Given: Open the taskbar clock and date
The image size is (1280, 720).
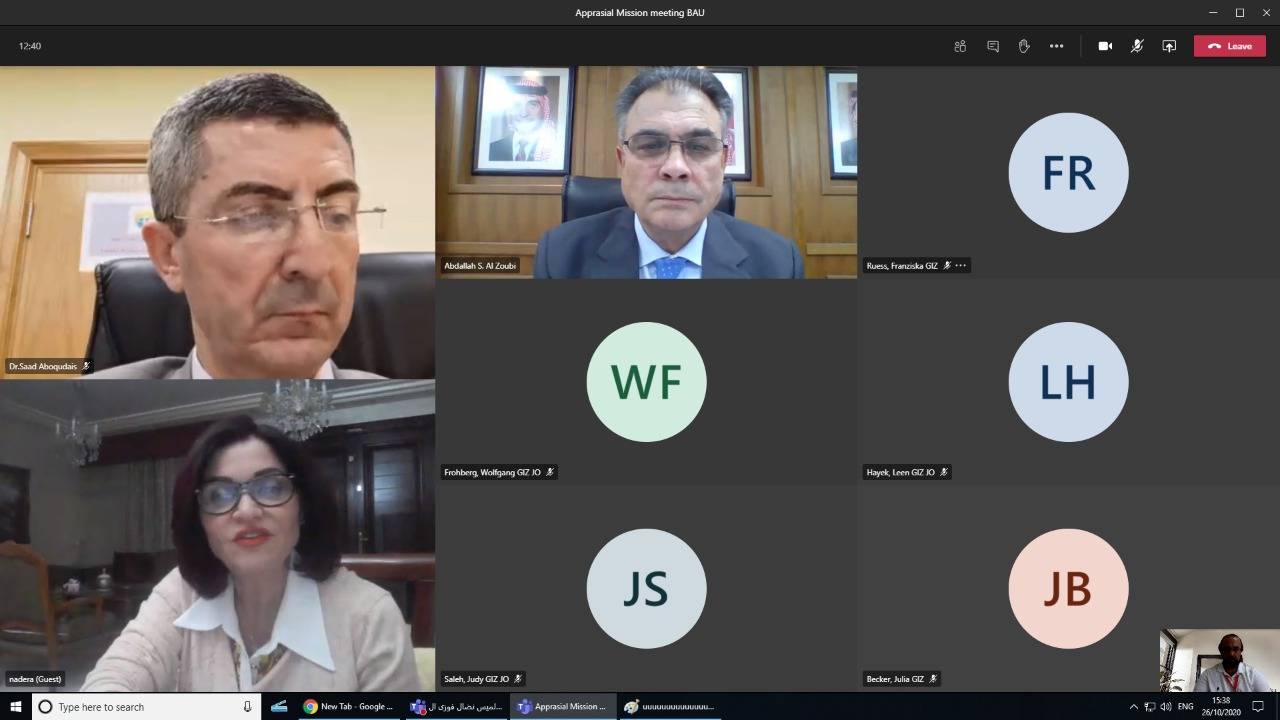Looking at the screenshot, I should coord(1221,707).
